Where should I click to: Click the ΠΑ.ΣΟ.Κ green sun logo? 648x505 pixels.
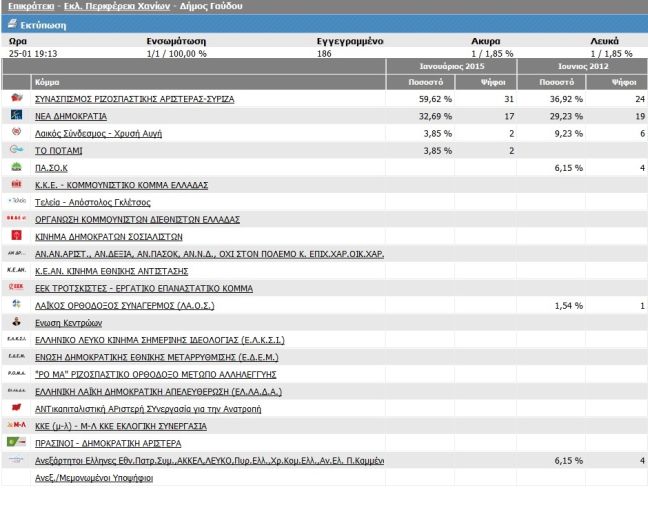16,167
